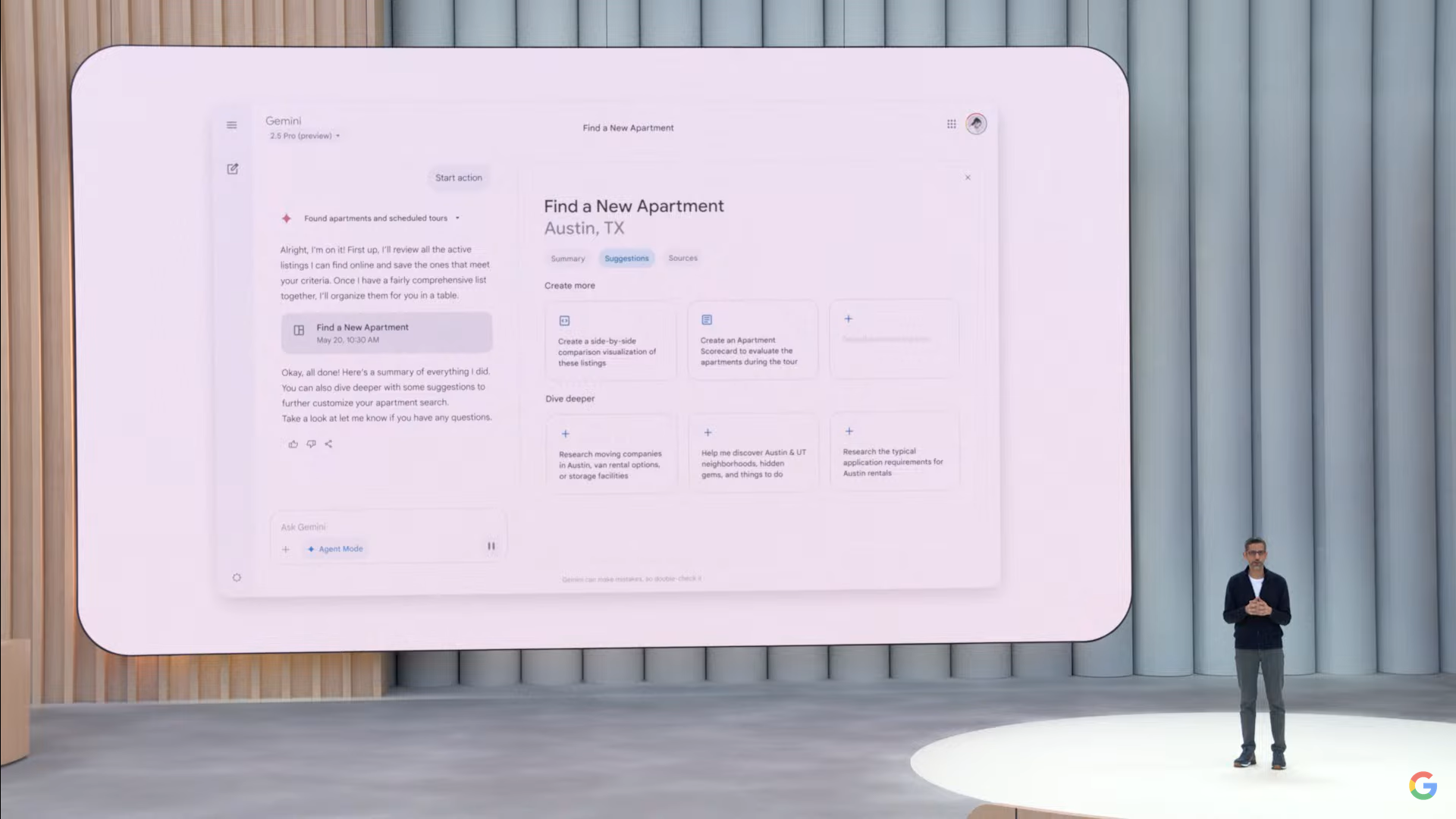This screenshot has width=1456, height=819.
Task: Open the Google apps grid
Action: pyautogui.click(x=951, y=124)
